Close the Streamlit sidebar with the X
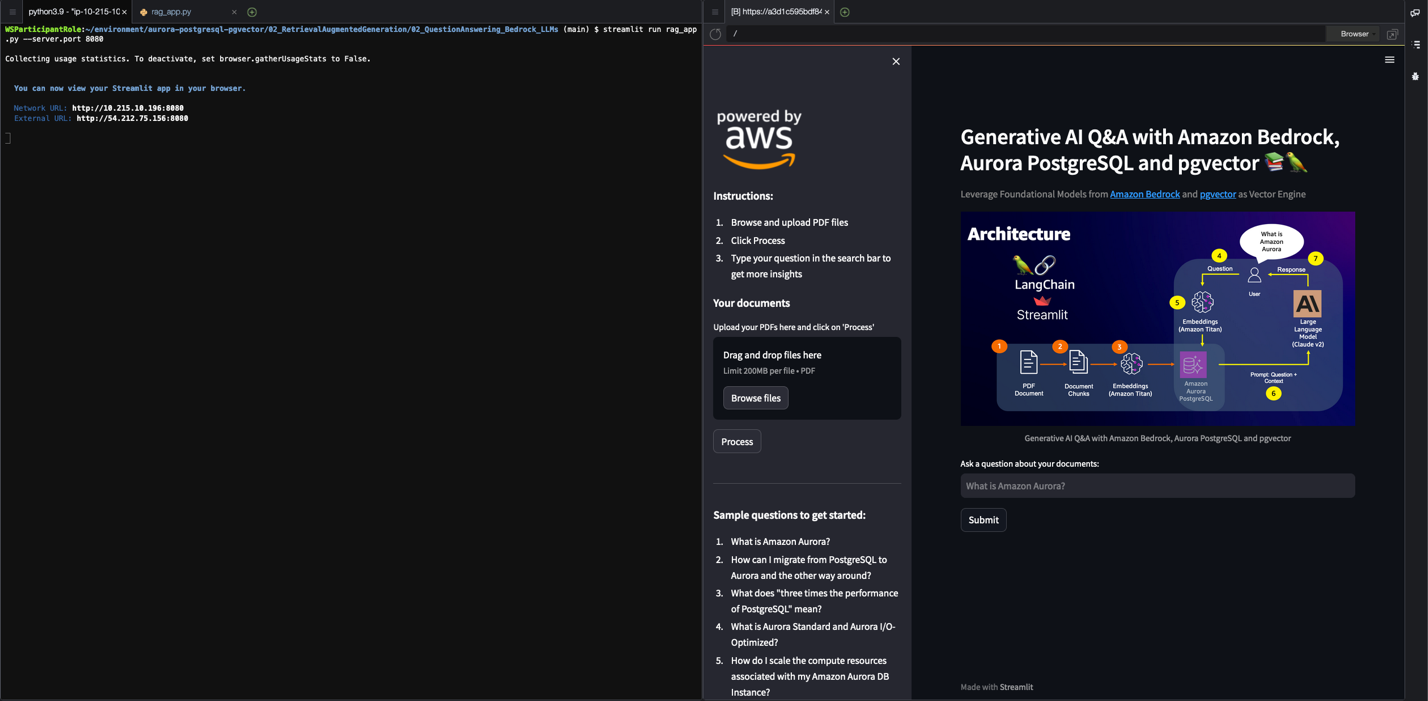The width and height of the screenshot is (1428, 701). [x=896, y=62]
